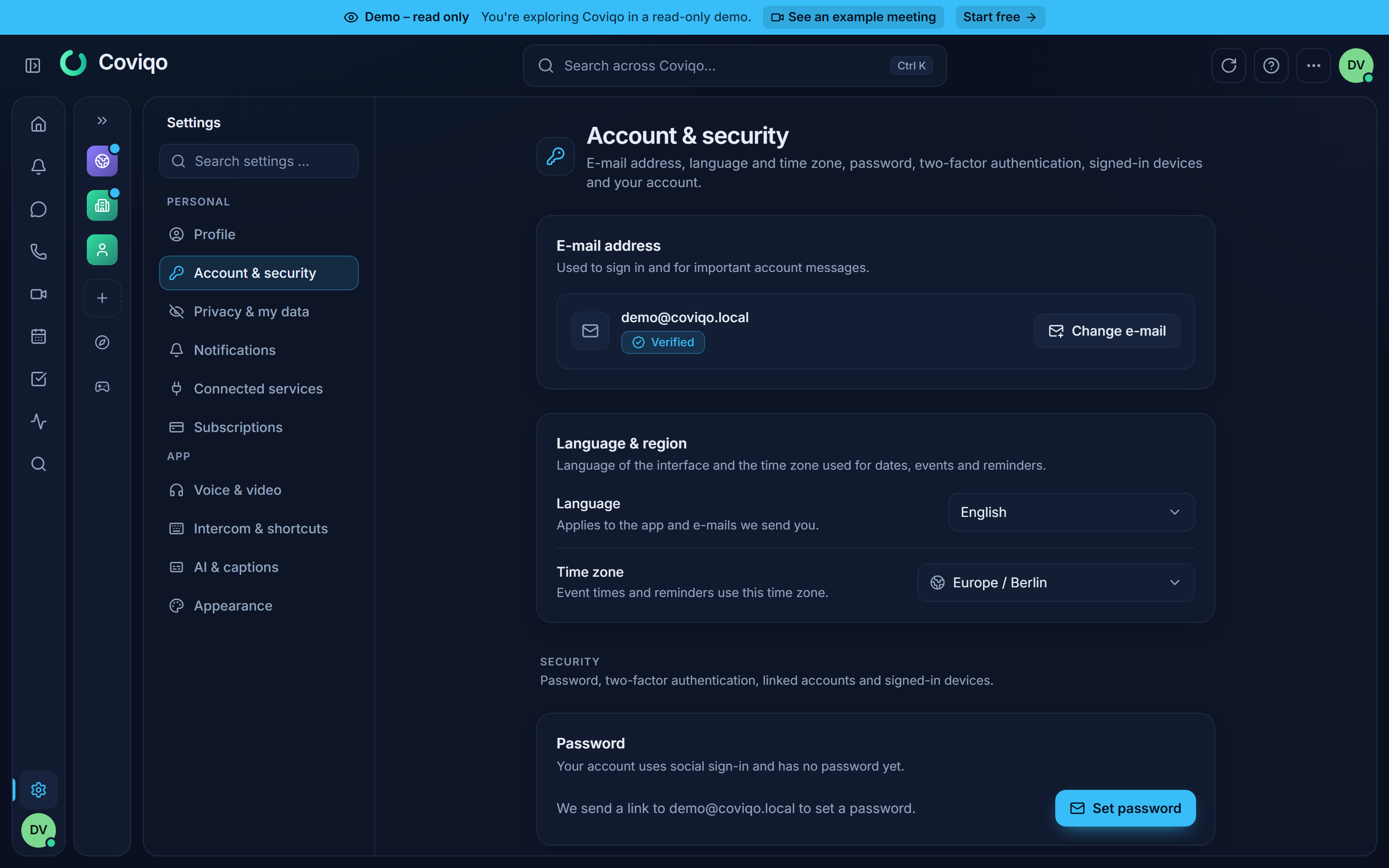This screenshot has width=1389, height=868.
Task: Open the game controller icon
Action: [102, 387]
